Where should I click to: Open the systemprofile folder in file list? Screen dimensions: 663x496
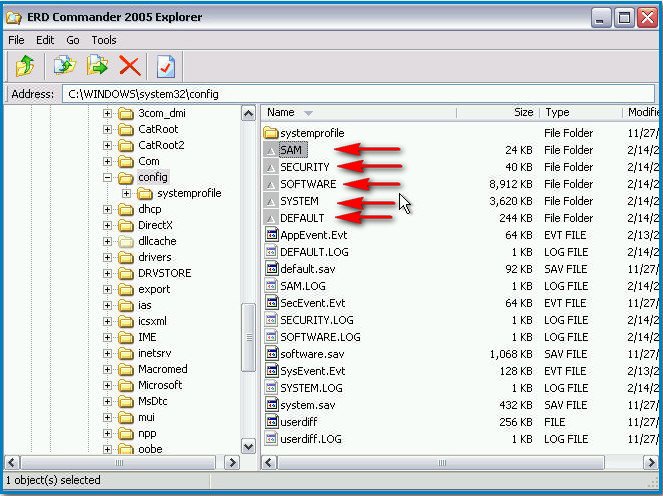click(x=310, y=133)
